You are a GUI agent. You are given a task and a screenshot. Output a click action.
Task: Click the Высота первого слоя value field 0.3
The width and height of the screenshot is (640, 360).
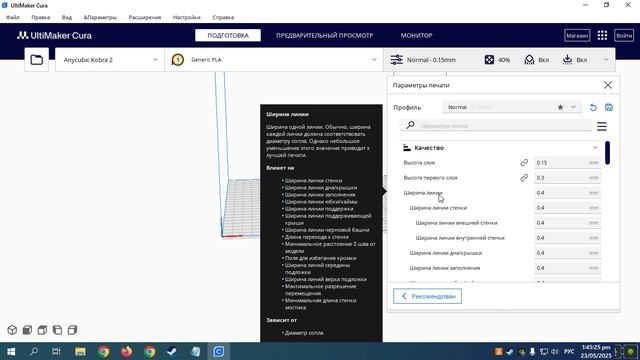[567, 178]
